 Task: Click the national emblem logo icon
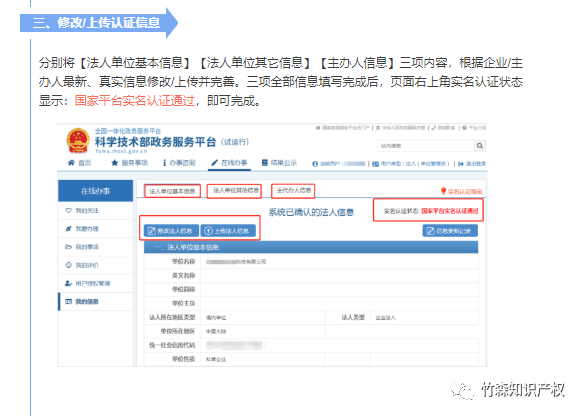point(78,141)
